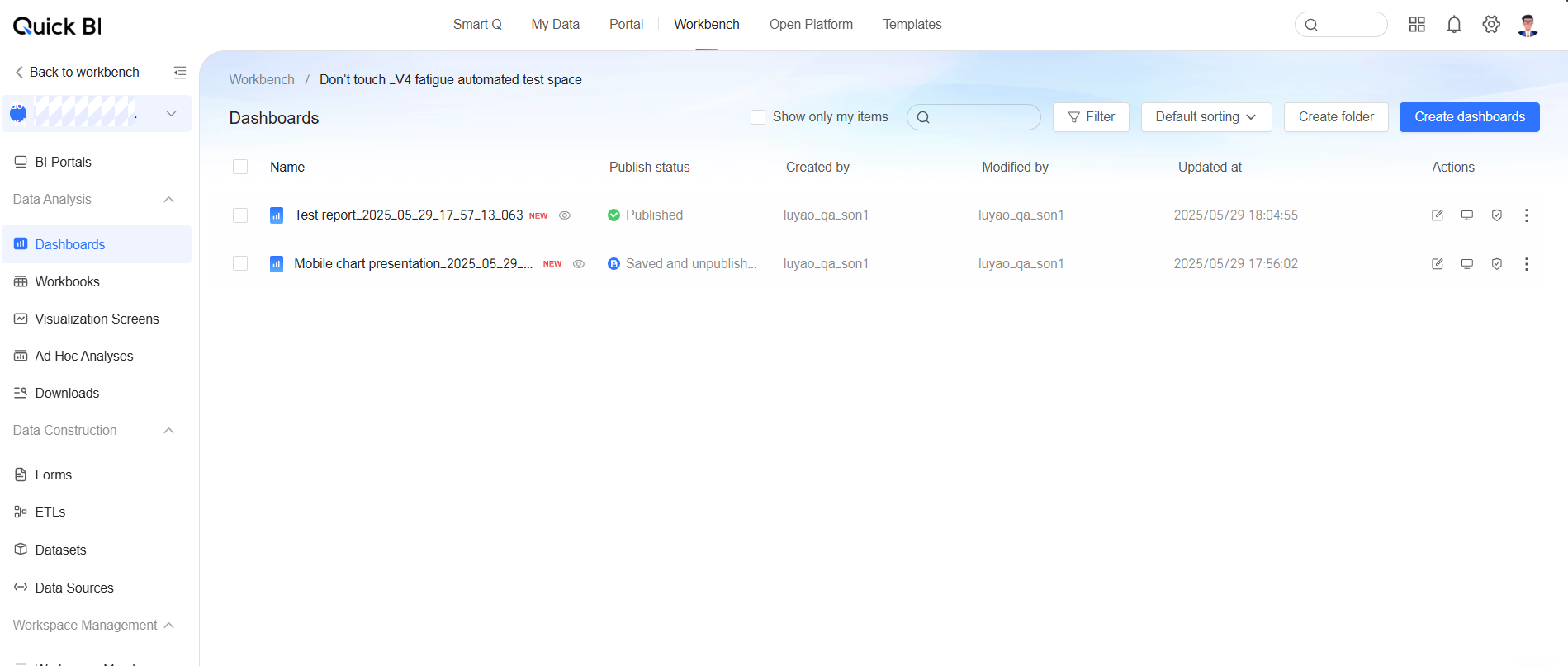Select the Mobile chart presentation row checkbox
The image size is (1568, 666).
click(x=240, y=264)
